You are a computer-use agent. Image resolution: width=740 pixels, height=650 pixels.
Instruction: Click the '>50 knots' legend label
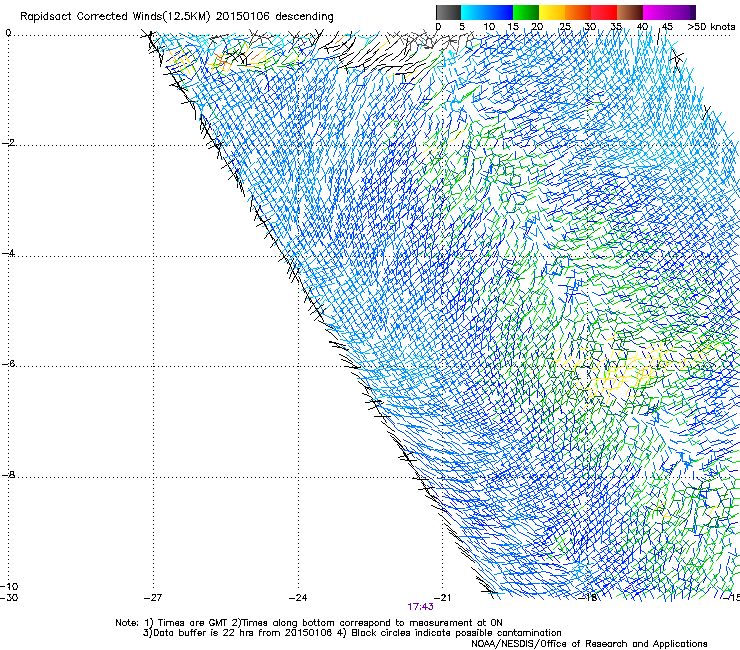pos(711,26)
